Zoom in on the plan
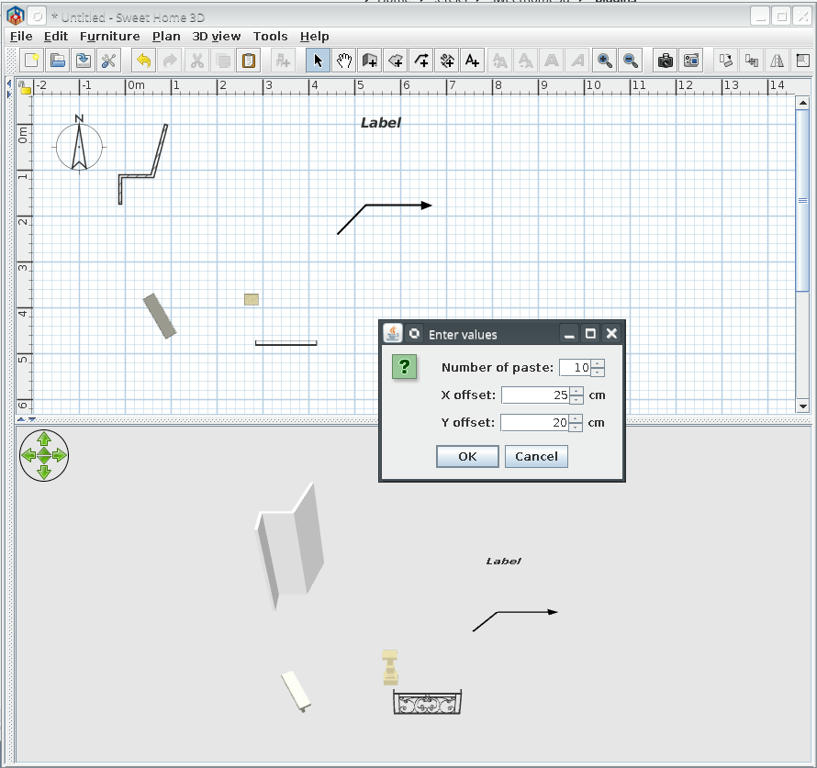Viewport: 817px width, 768px height. tap(604, 60)
